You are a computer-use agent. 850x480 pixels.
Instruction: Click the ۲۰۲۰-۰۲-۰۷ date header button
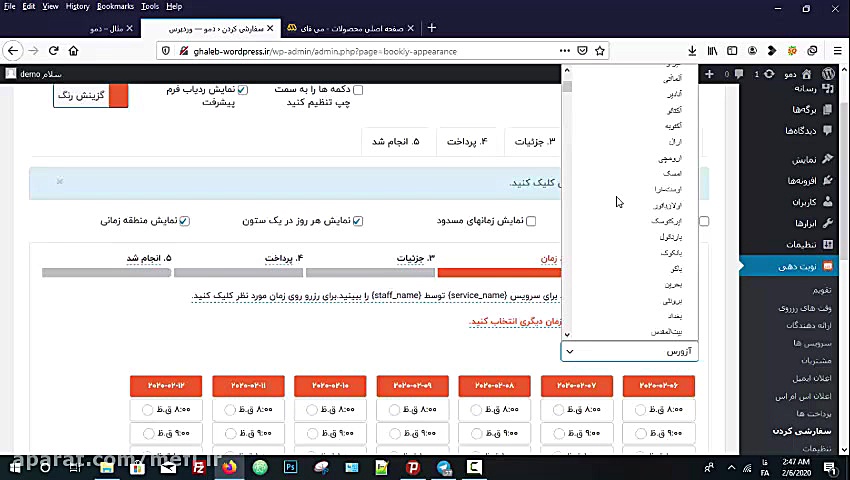tap(577, 386)
